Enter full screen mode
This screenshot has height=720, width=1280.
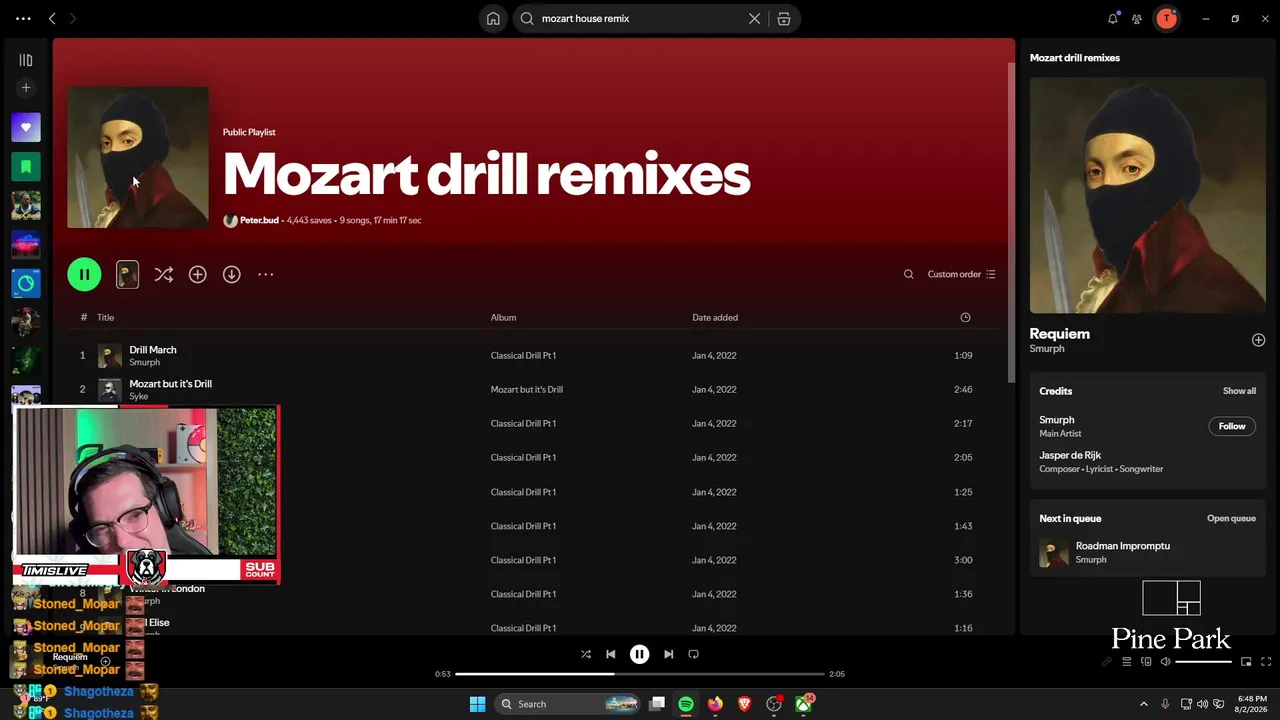pos(1266,661)
